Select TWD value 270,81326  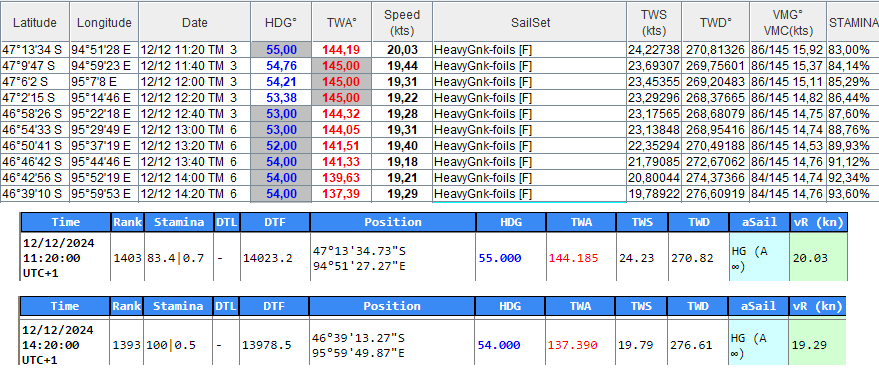click(x=715, y=50)
